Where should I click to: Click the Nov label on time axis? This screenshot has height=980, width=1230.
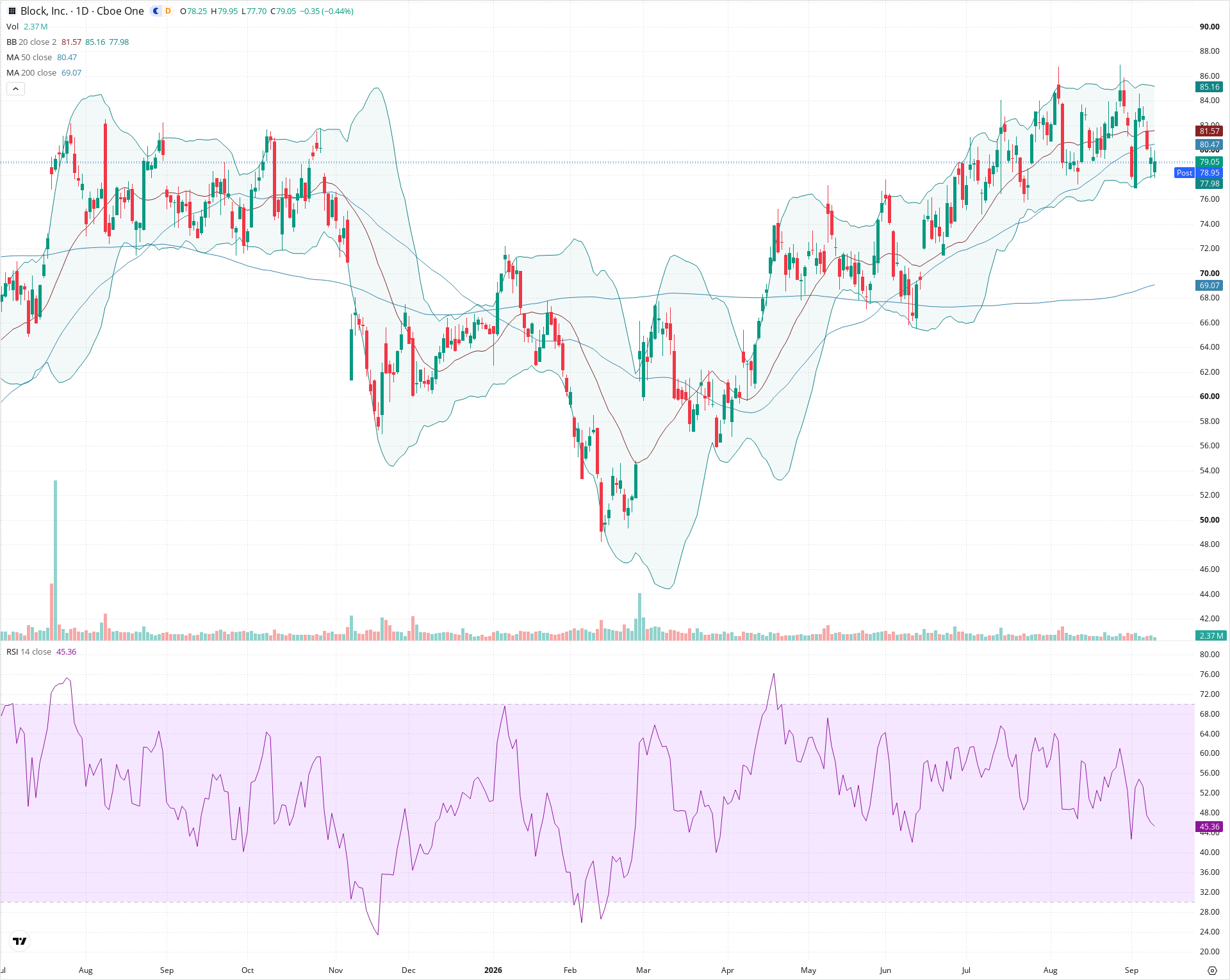tap(336, 970)
